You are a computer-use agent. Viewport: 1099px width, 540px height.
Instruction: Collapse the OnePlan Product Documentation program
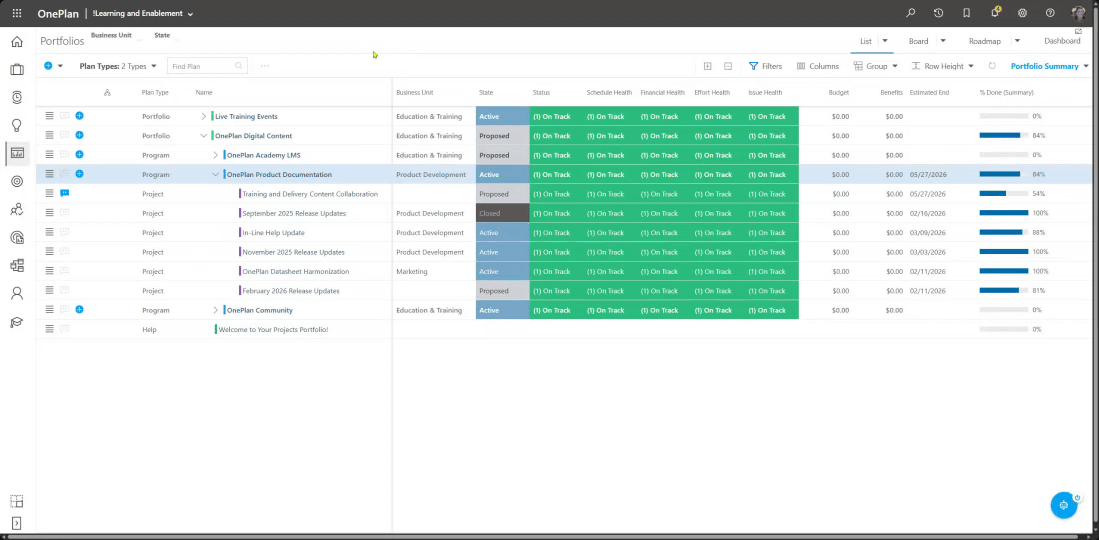[215, 175]
